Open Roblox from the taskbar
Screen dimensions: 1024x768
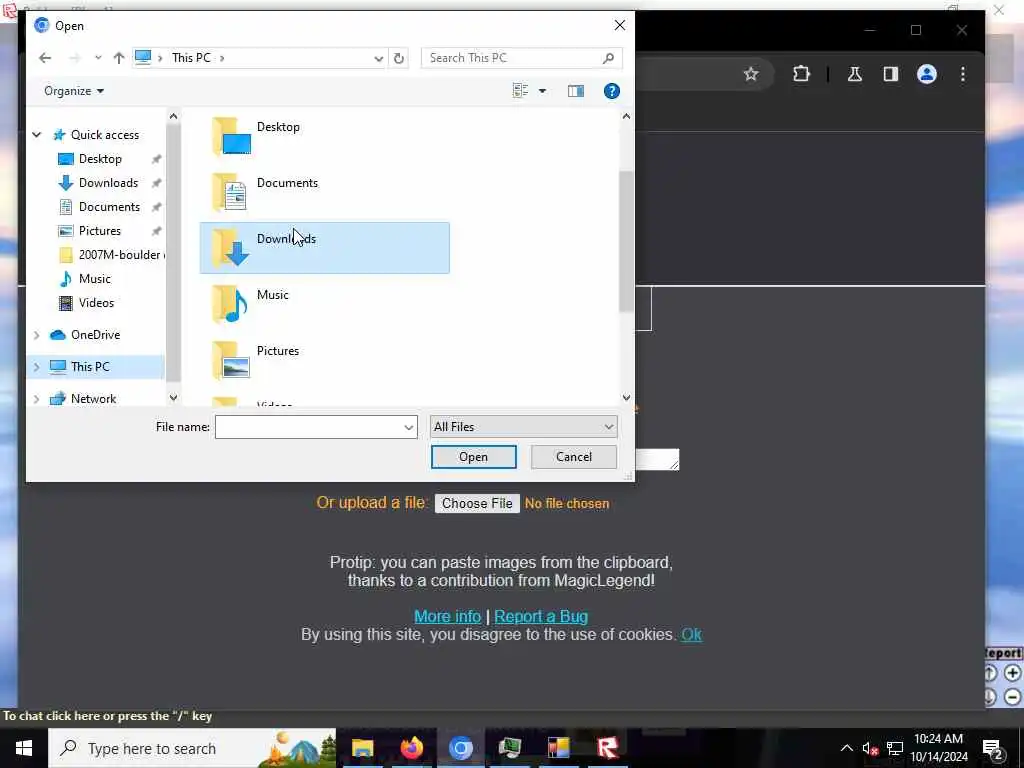point(607,748)
